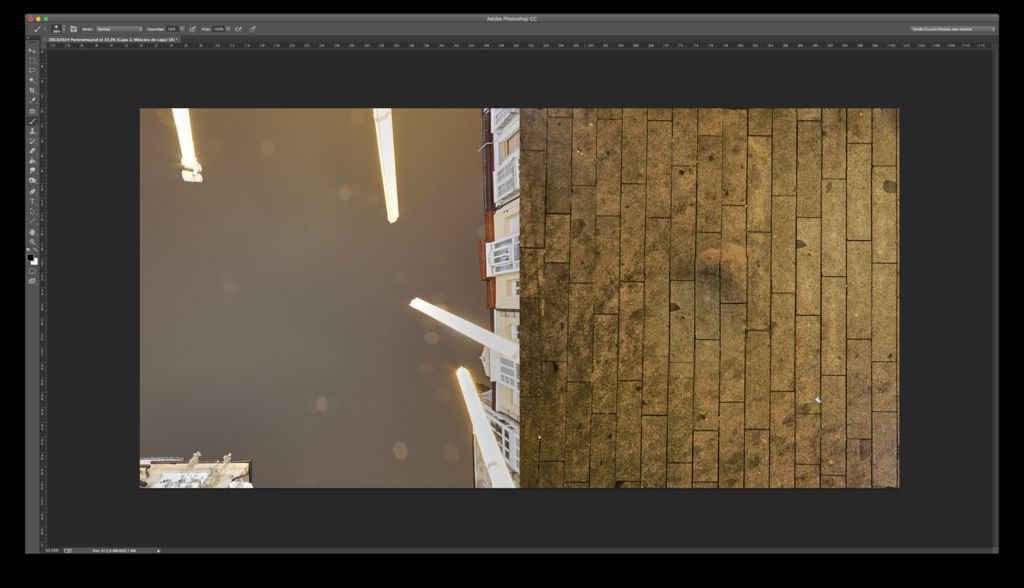
Task: Select the Brush tool in toolbox
Action: (x=32, y=121)
